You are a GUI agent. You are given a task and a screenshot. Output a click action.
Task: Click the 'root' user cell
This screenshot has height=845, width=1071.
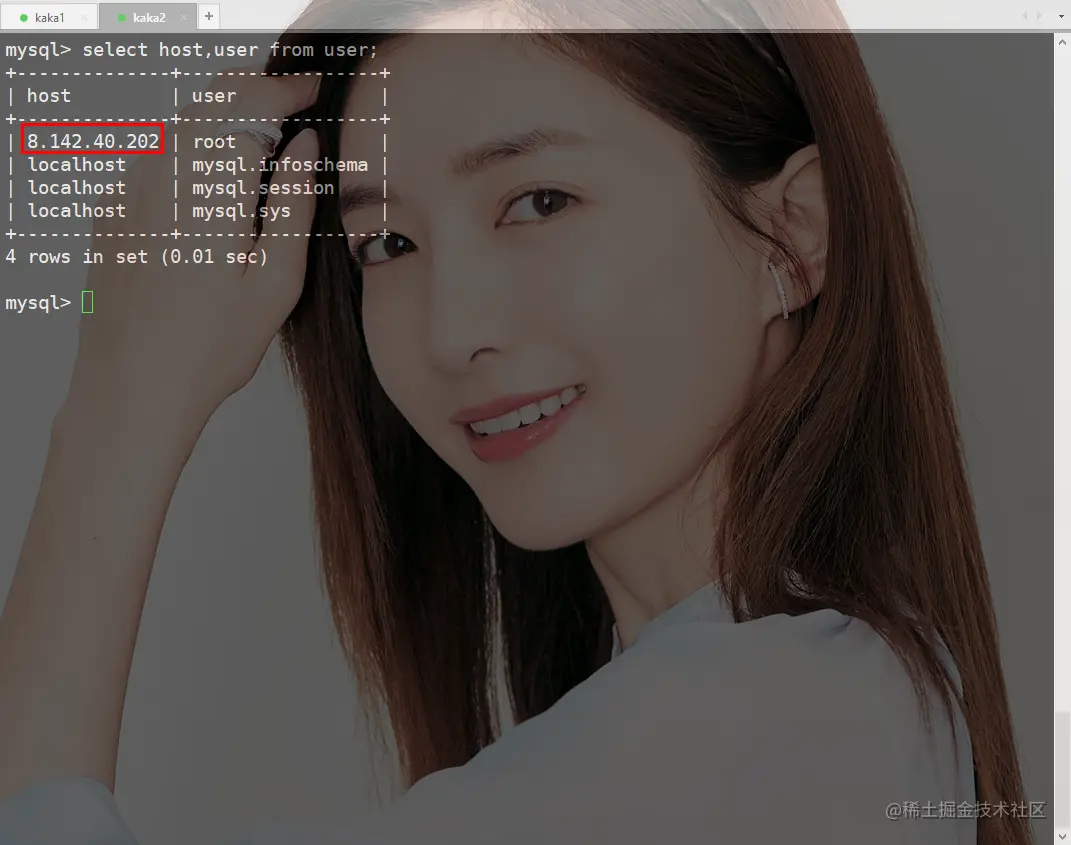coord(214,141)
